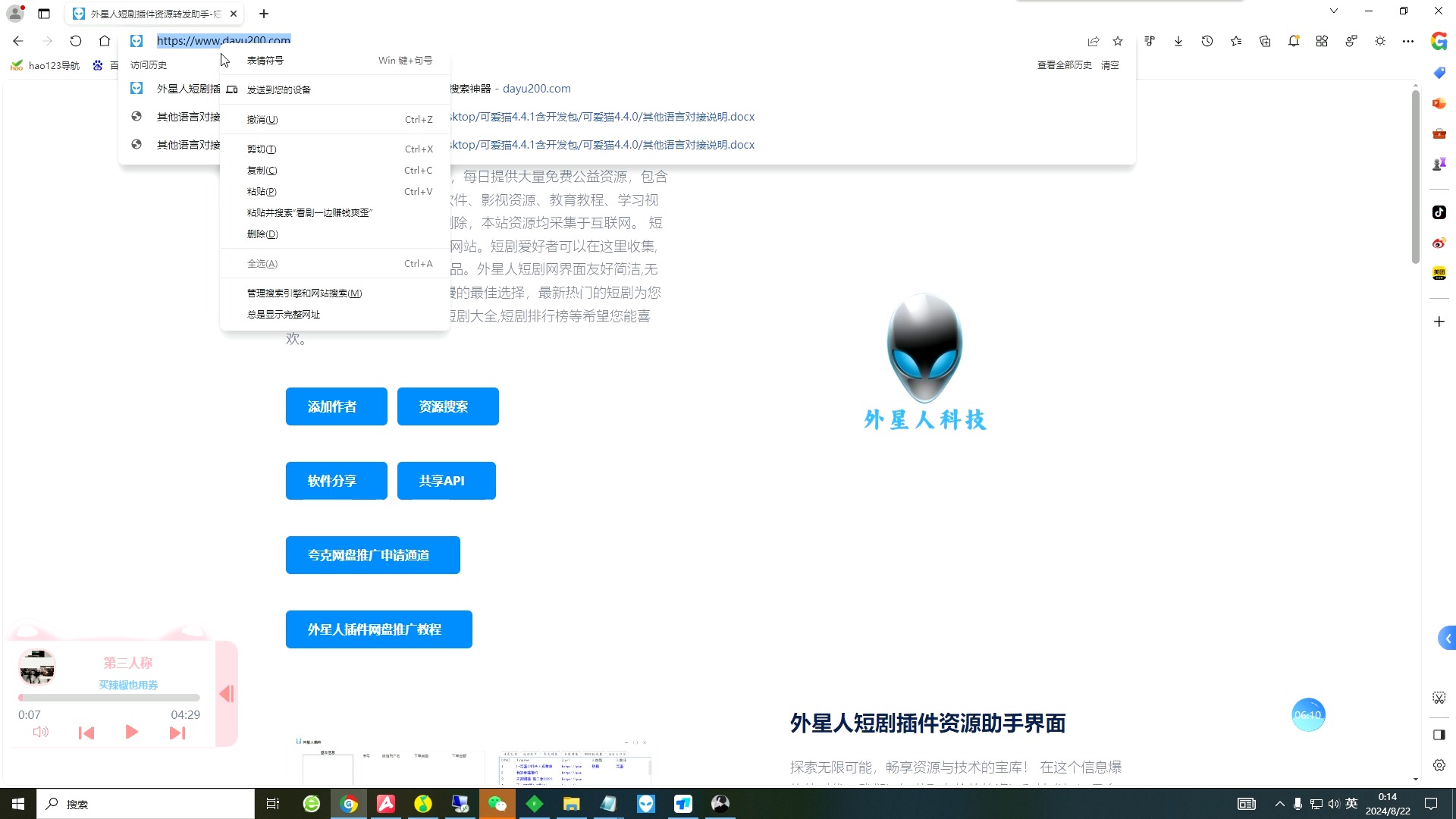
Task: Toggle the light/dark mode sun icon
Action: tap(1380, 41)
